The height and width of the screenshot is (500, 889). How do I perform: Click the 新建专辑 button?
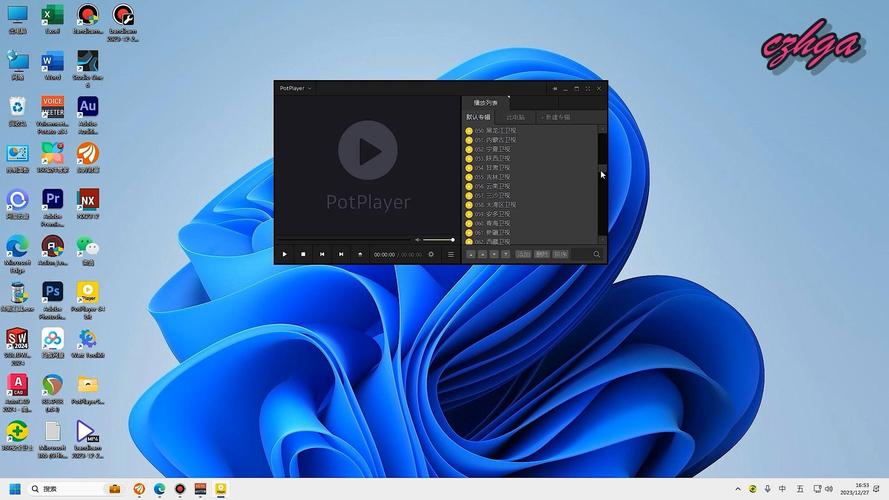point(556,117)
